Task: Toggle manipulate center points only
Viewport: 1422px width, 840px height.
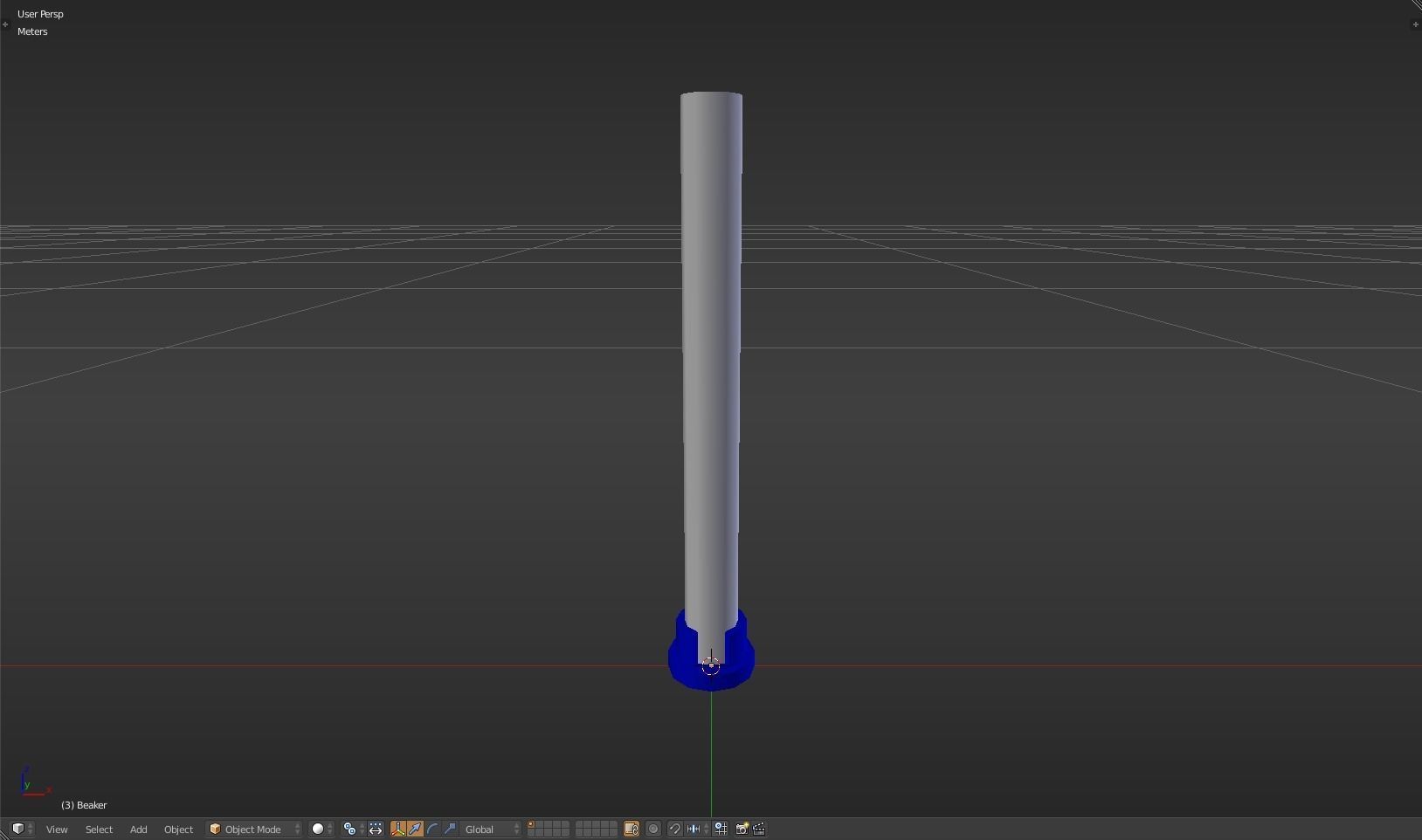Action: click(376, 829)
